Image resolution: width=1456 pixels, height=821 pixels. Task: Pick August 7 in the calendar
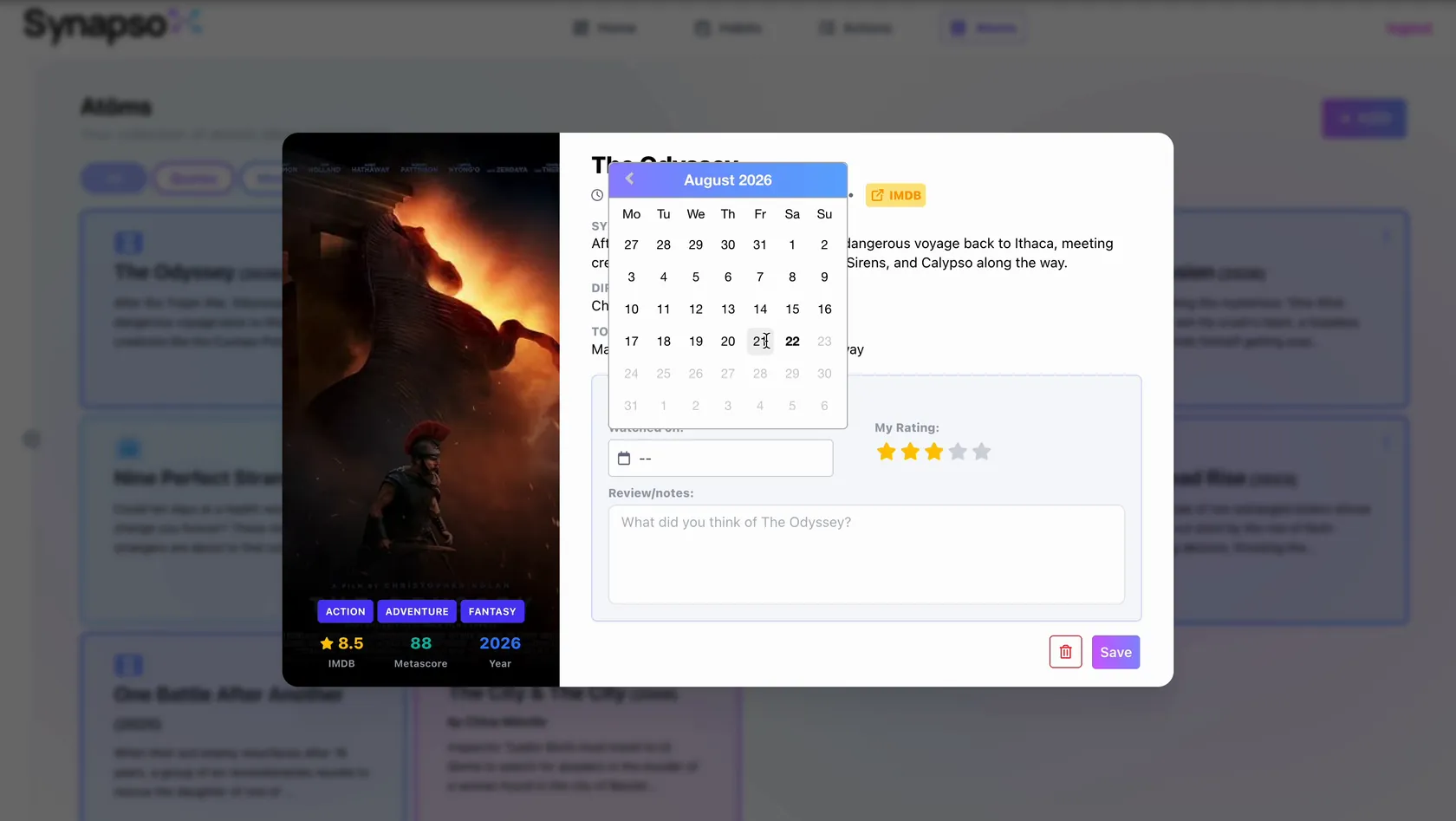[x=760, y=277]
